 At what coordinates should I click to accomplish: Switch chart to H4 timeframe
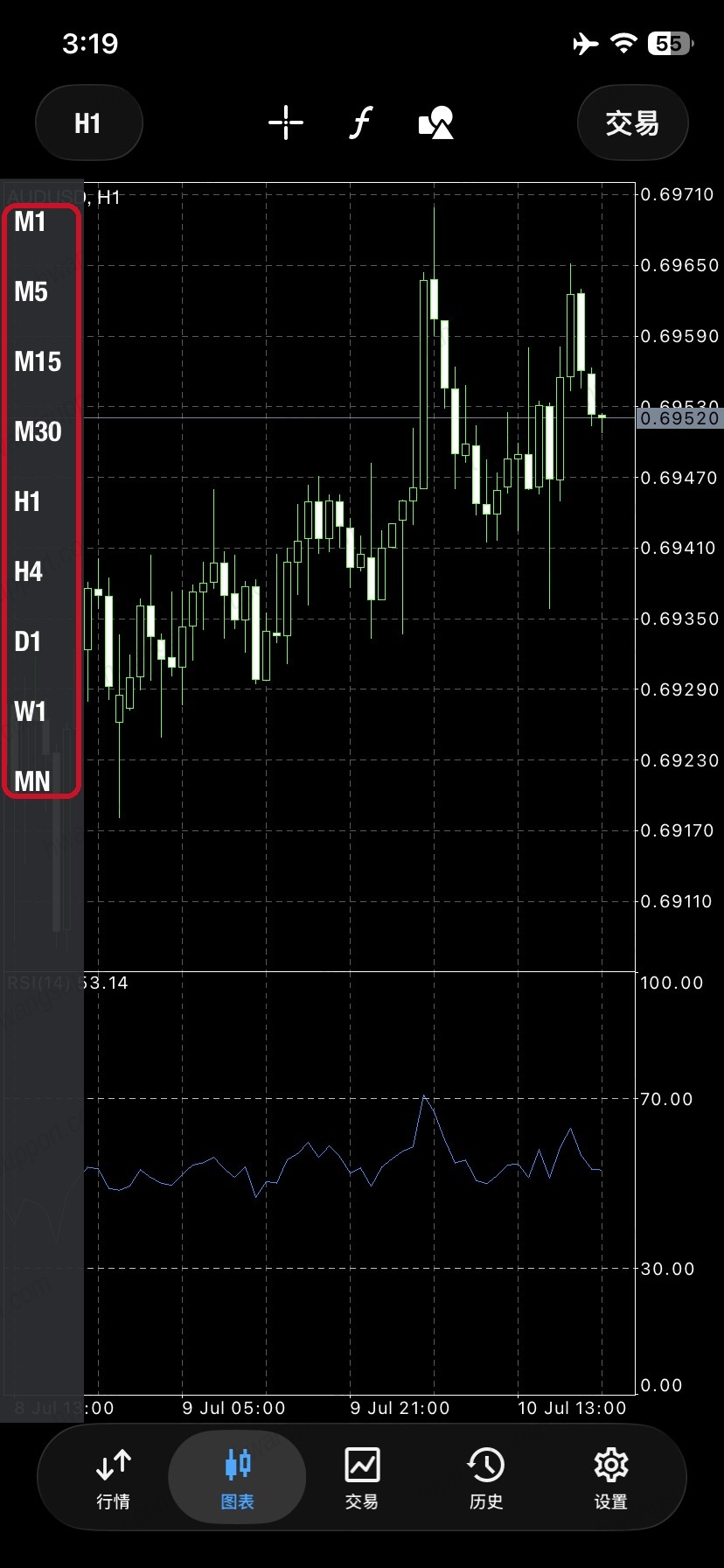click(28, 571)
